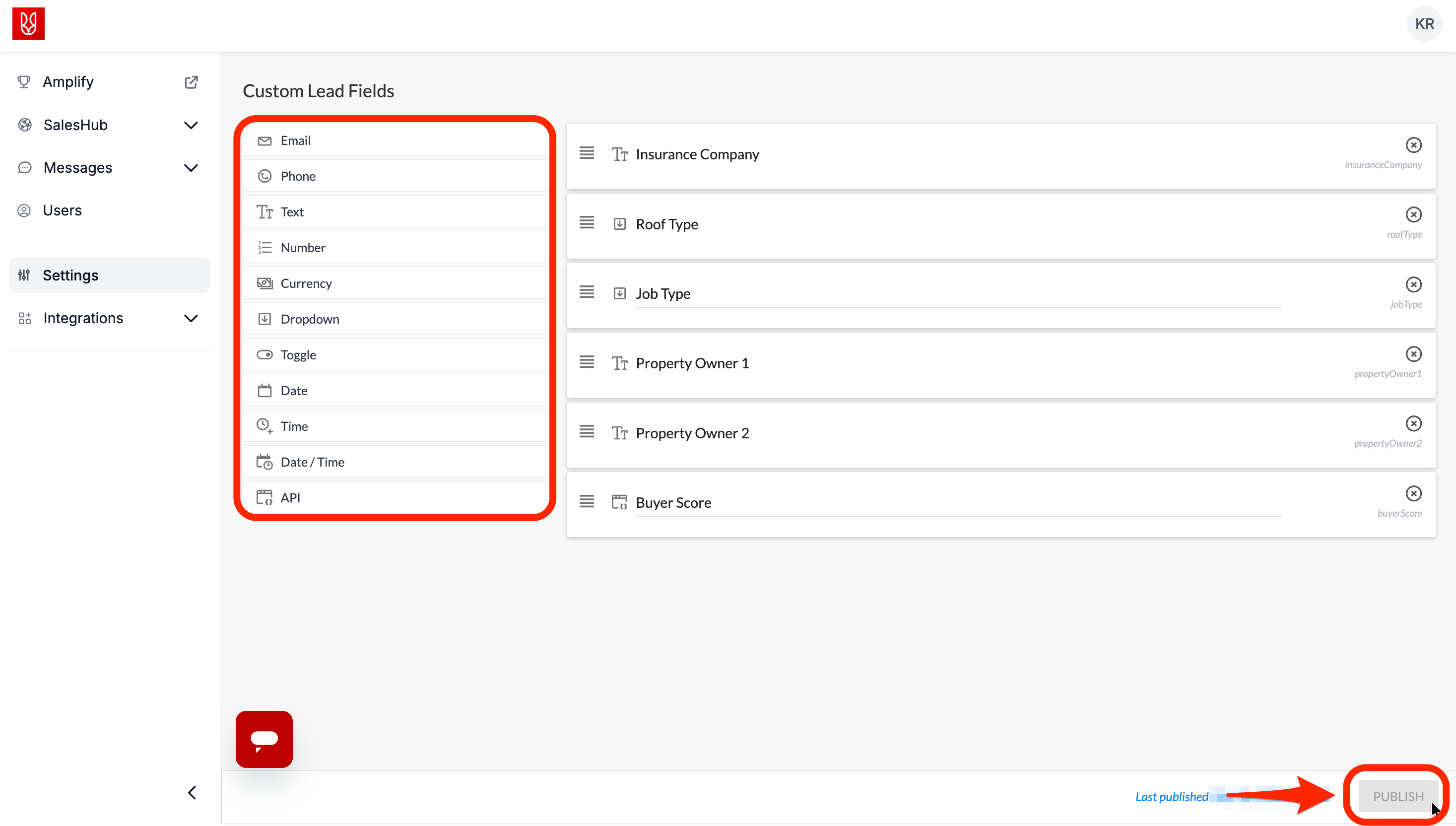Click the red company logo
Viewport: 1456px width, 826px height.
[x=28, y=24]
